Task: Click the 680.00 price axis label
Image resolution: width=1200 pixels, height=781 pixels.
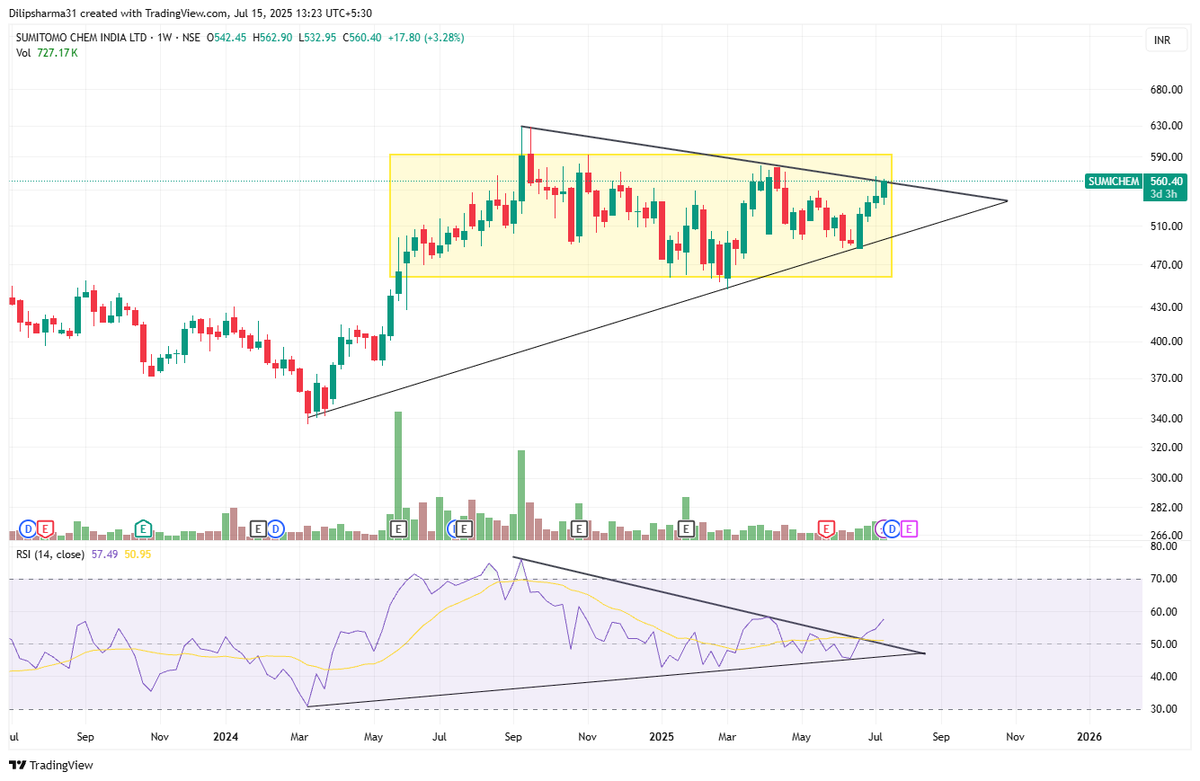Action: pos(1166,90)
